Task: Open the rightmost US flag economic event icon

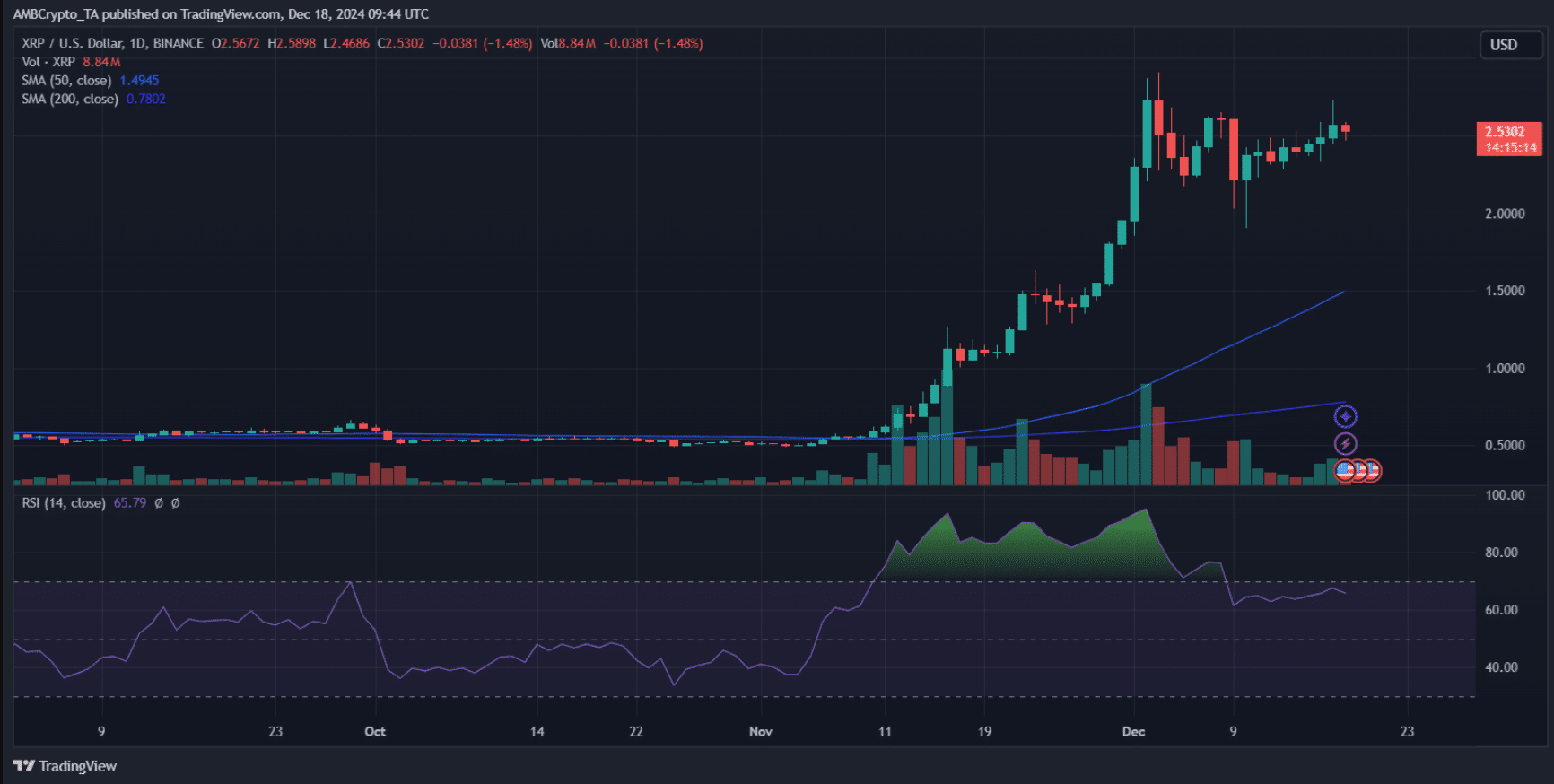Action: tap(1372, 470)
